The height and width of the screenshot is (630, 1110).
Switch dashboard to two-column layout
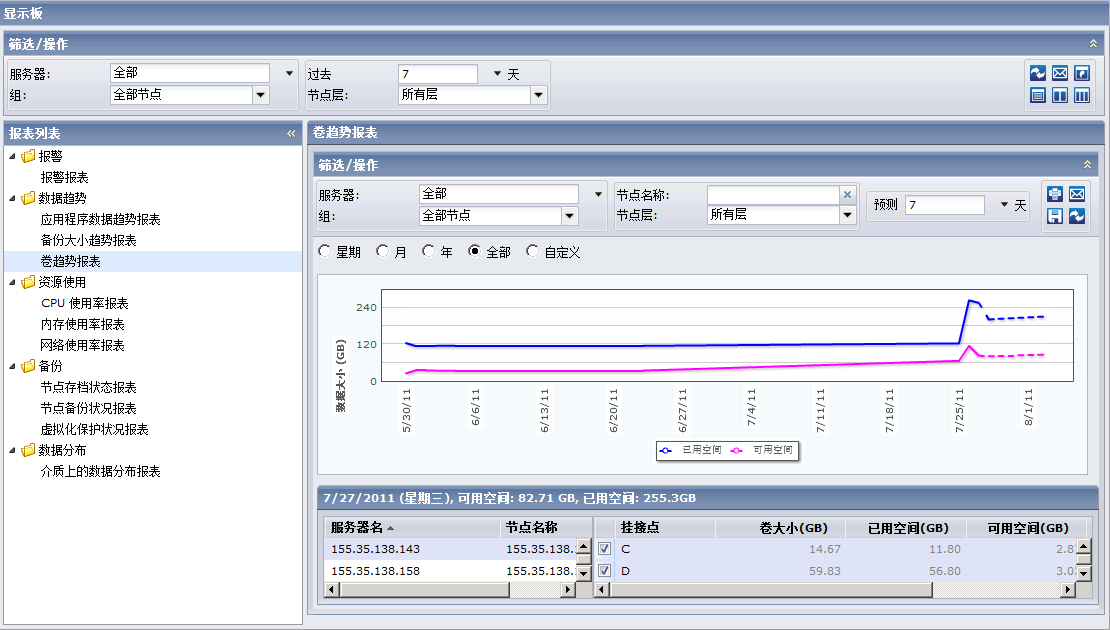coord(1062,93)
